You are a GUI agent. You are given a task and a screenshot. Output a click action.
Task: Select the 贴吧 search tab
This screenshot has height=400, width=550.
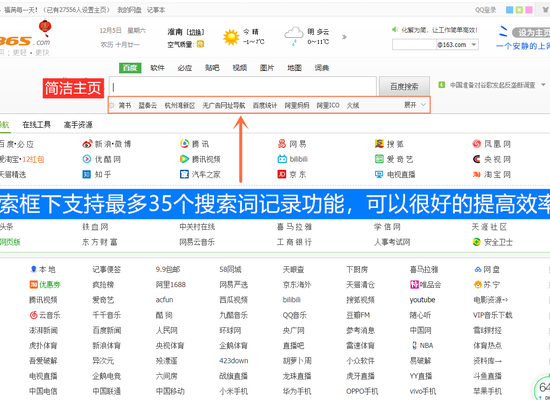tap(212, 68)
